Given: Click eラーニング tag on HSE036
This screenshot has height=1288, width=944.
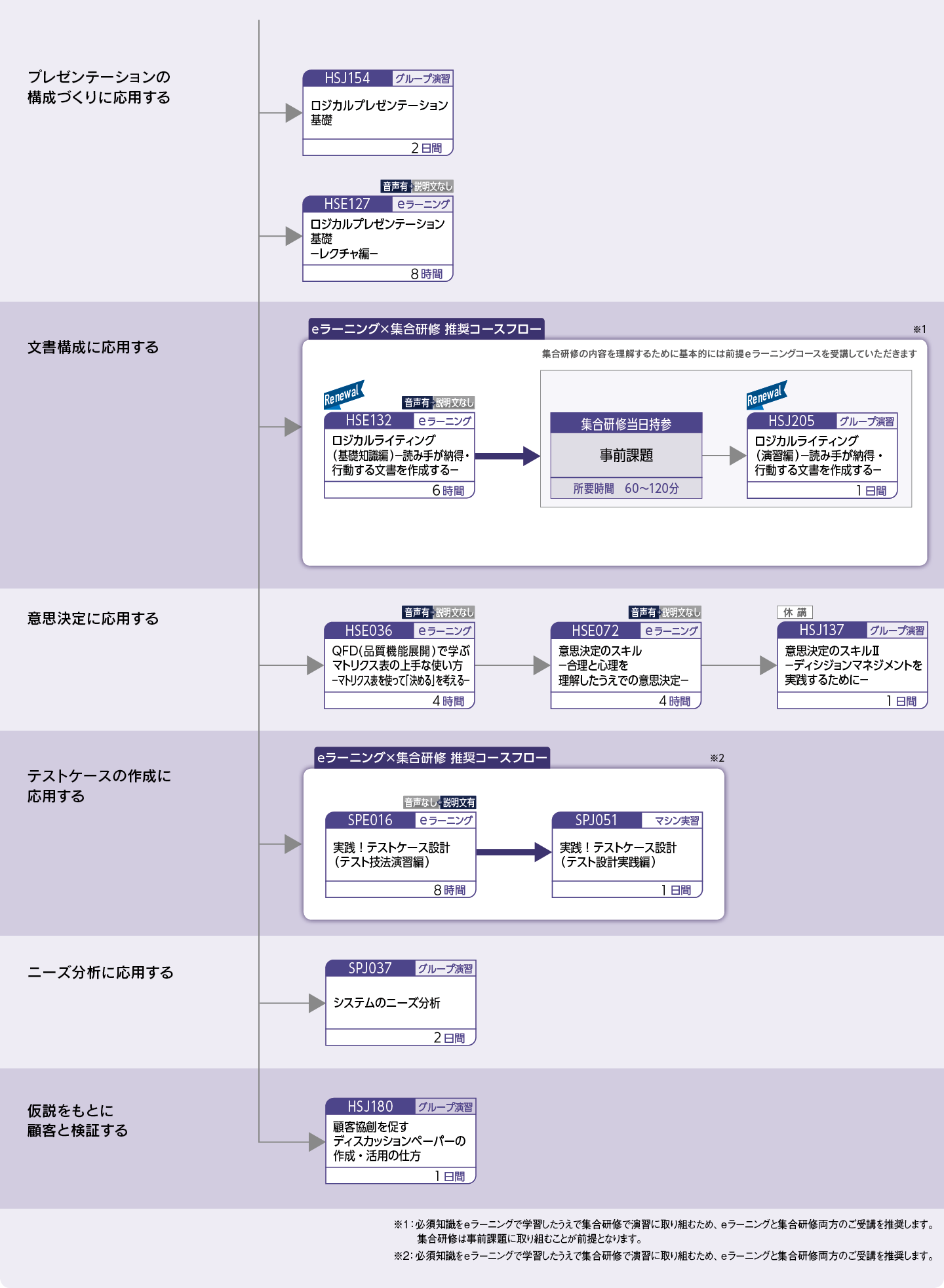Looking at the screenshot, I should tap(444, 631).
